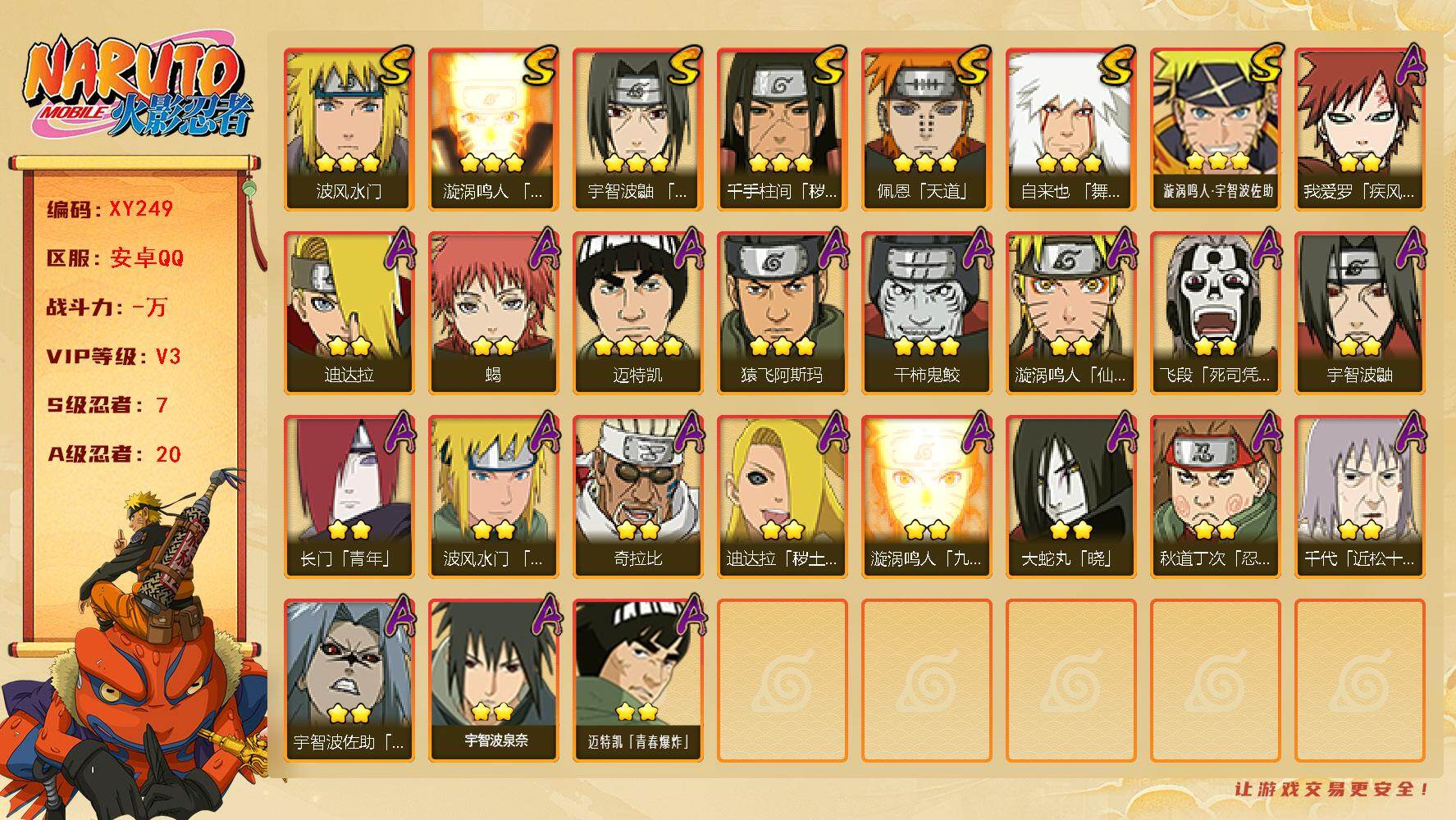Select the 波风水门 S-rank ninja card

[x=349, y=130]
